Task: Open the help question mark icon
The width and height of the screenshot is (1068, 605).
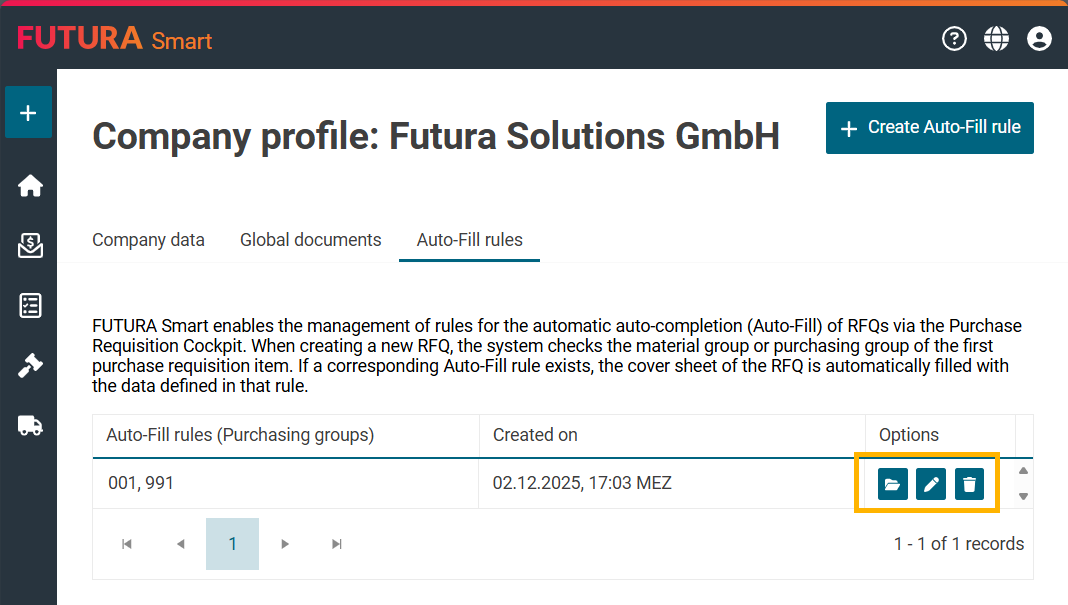Action: point(955,39)
